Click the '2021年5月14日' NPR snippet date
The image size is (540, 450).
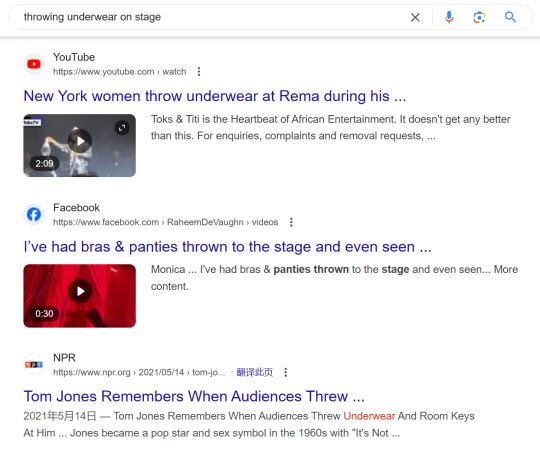(60, 416)
